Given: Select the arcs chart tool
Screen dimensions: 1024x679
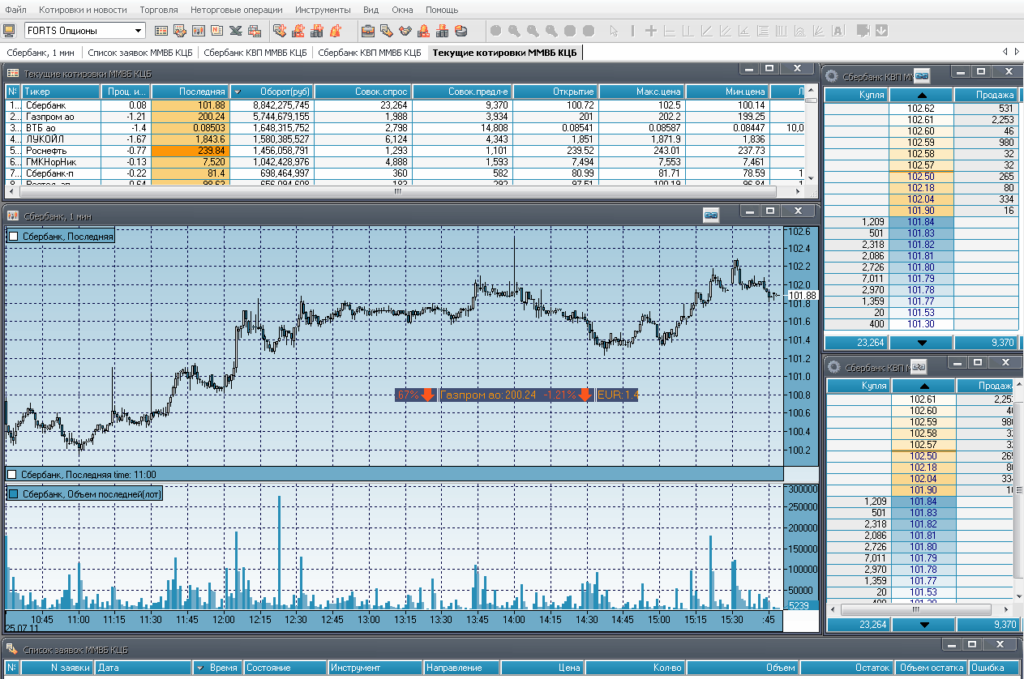Looking at the screenshot, I should pos(800,31).
